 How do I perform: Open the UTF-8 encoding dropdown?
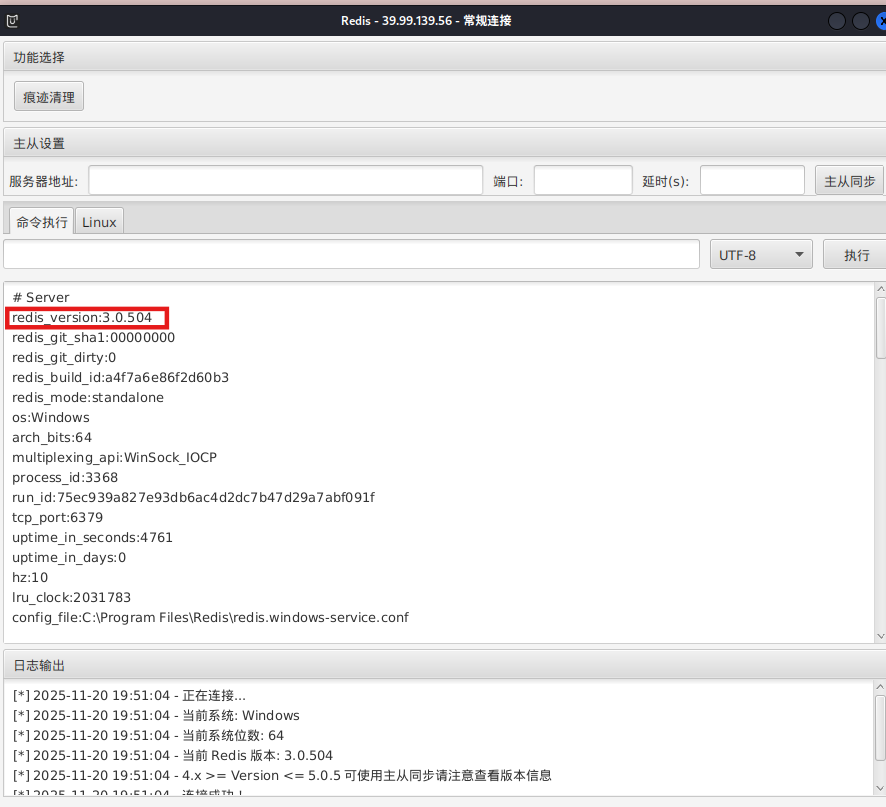[761, 255]
